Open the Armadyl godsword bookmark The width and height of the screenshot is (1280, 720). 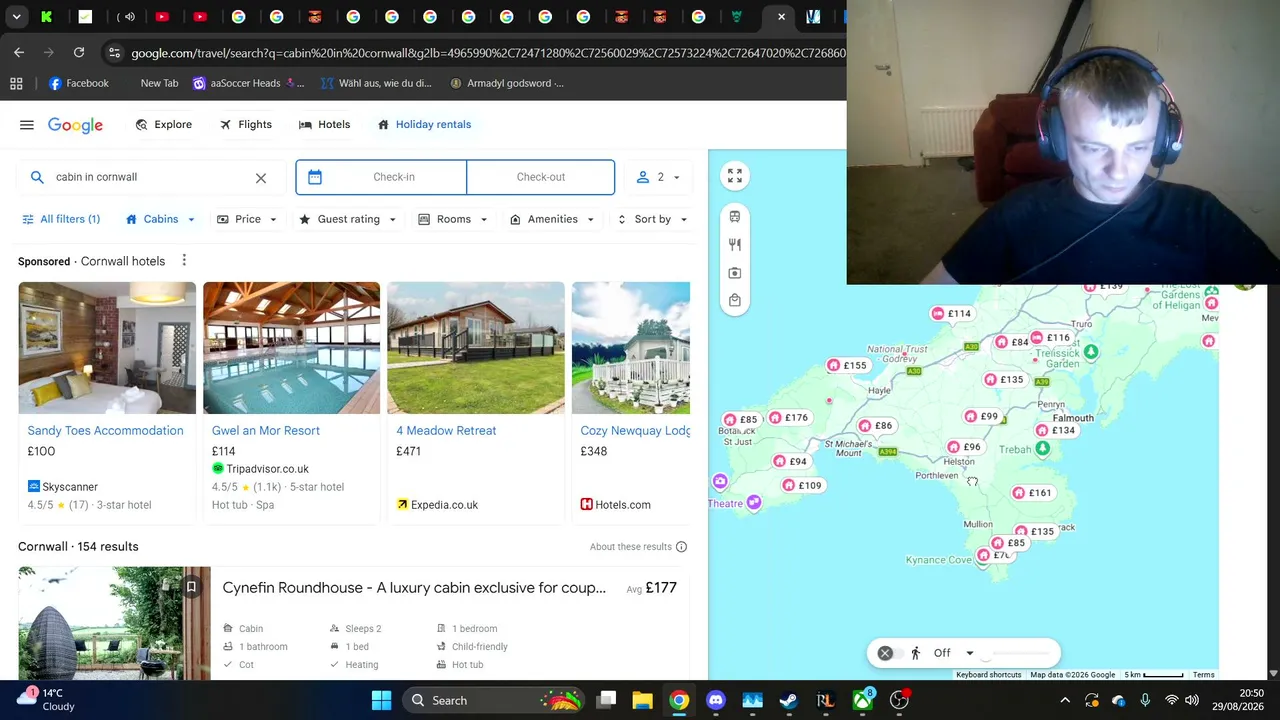[507, 83]
